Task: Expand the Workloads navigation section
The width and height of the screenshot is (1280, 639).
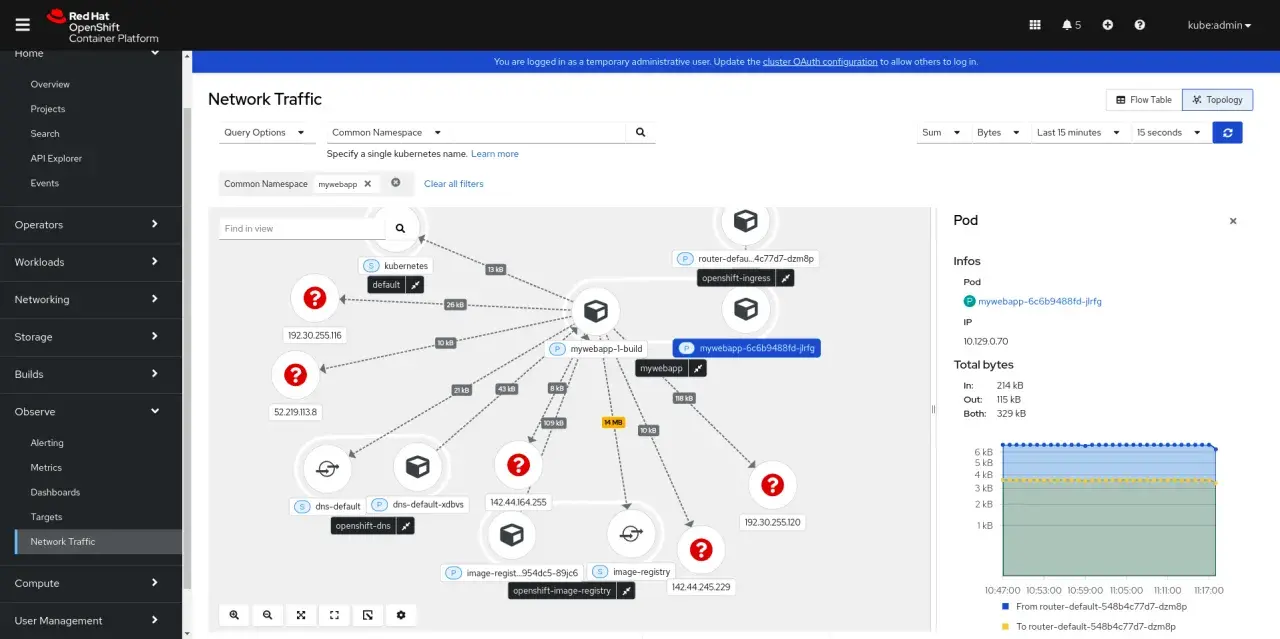Action: (91, 262)
